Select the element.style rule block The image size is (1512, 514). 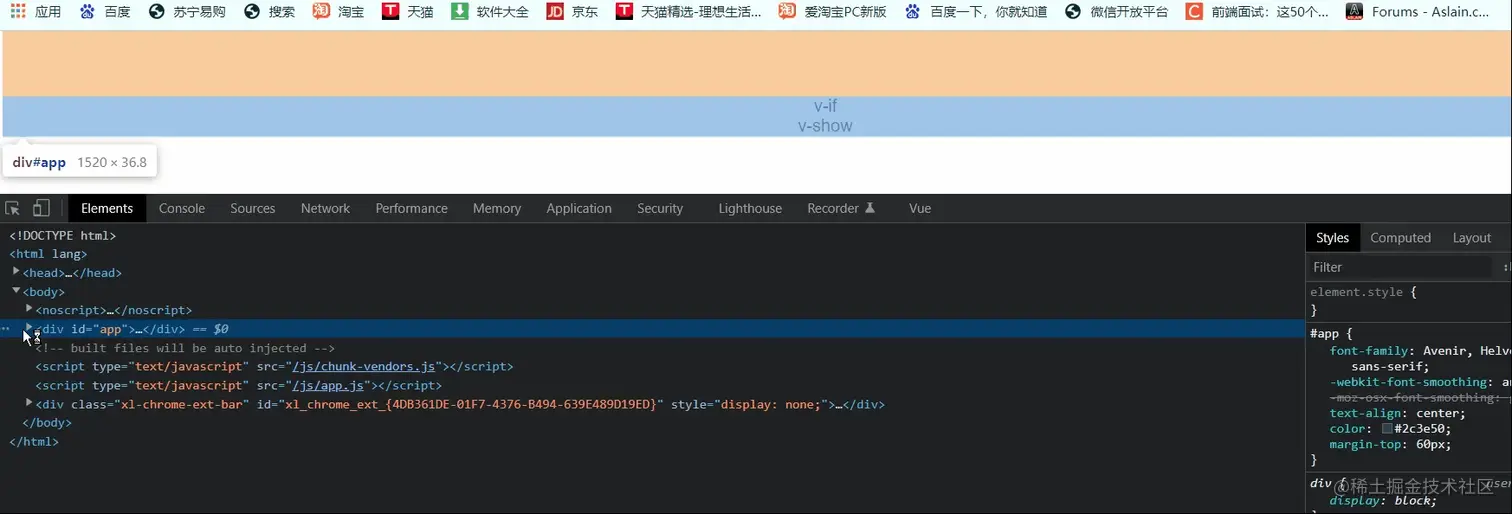pos(1408,301)
